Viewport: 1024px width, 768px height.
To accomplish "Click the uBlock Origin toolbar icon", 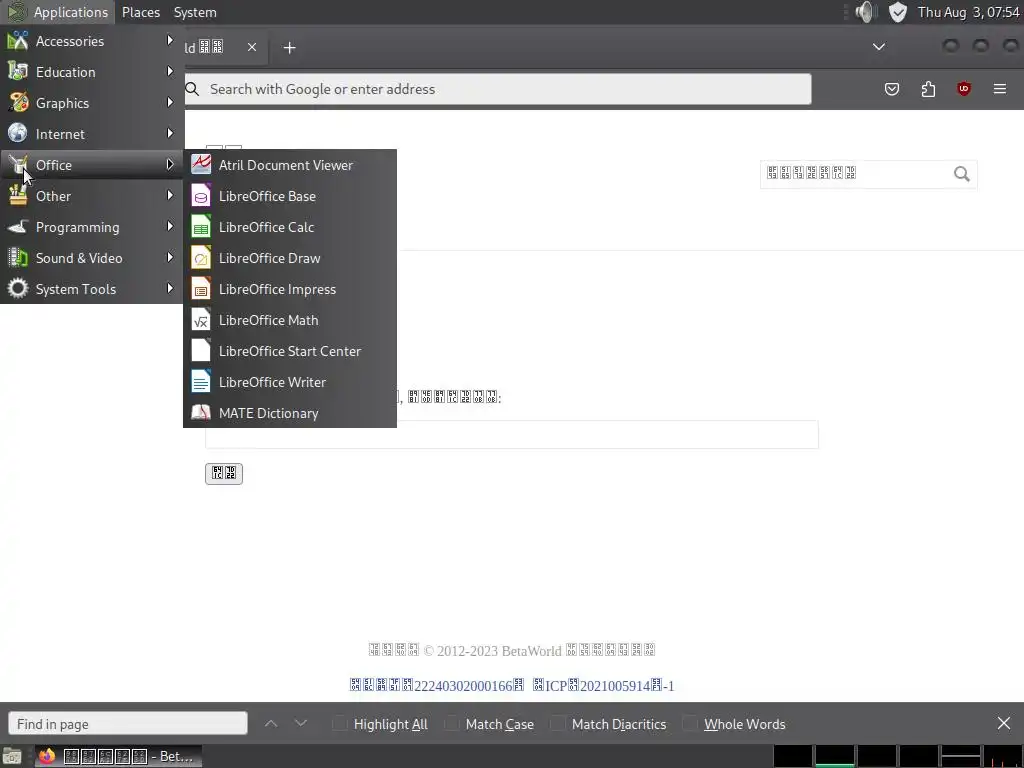I will (x=964, y=89).
